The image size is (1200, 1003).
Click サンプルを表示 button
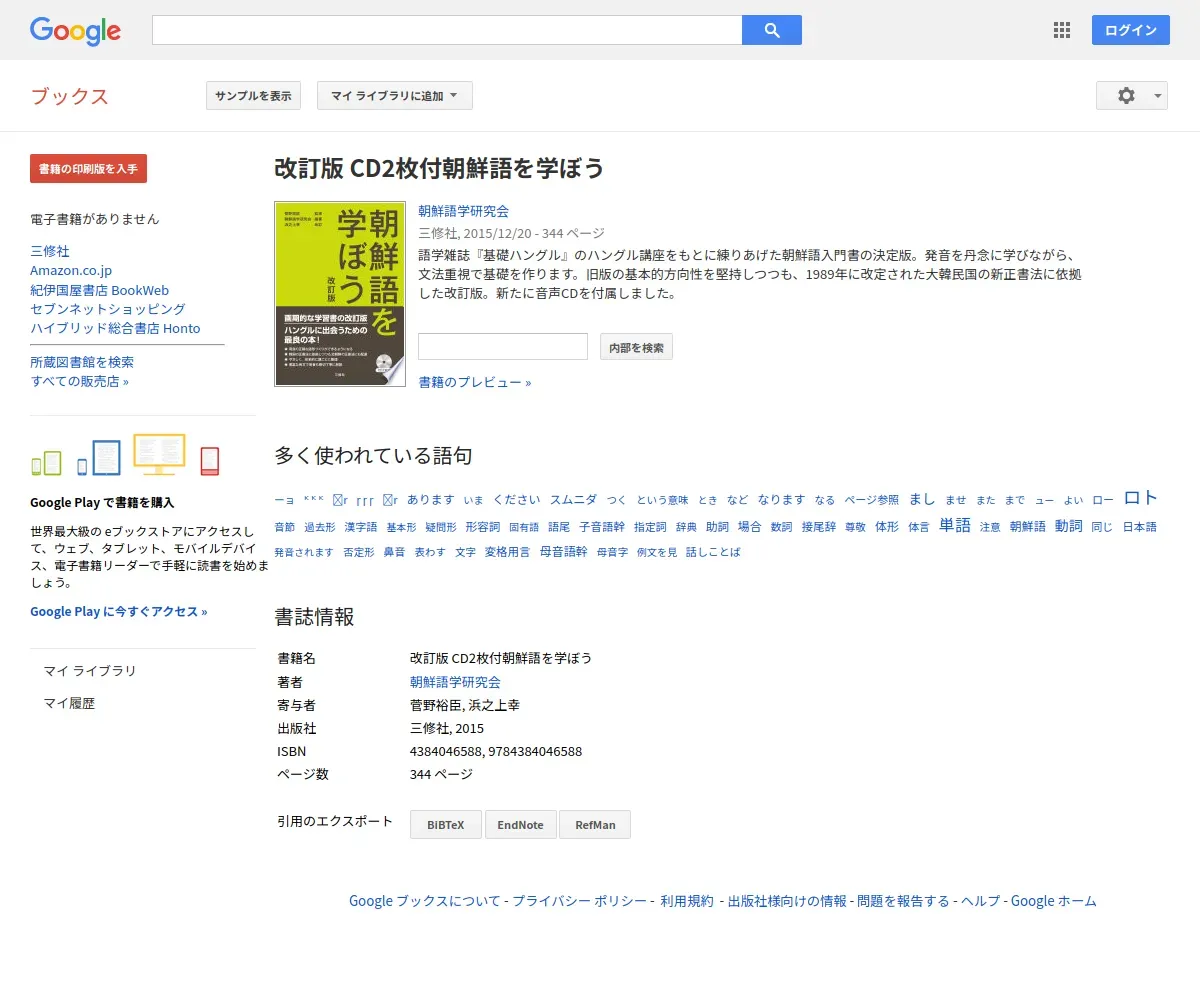coord(253,96)
